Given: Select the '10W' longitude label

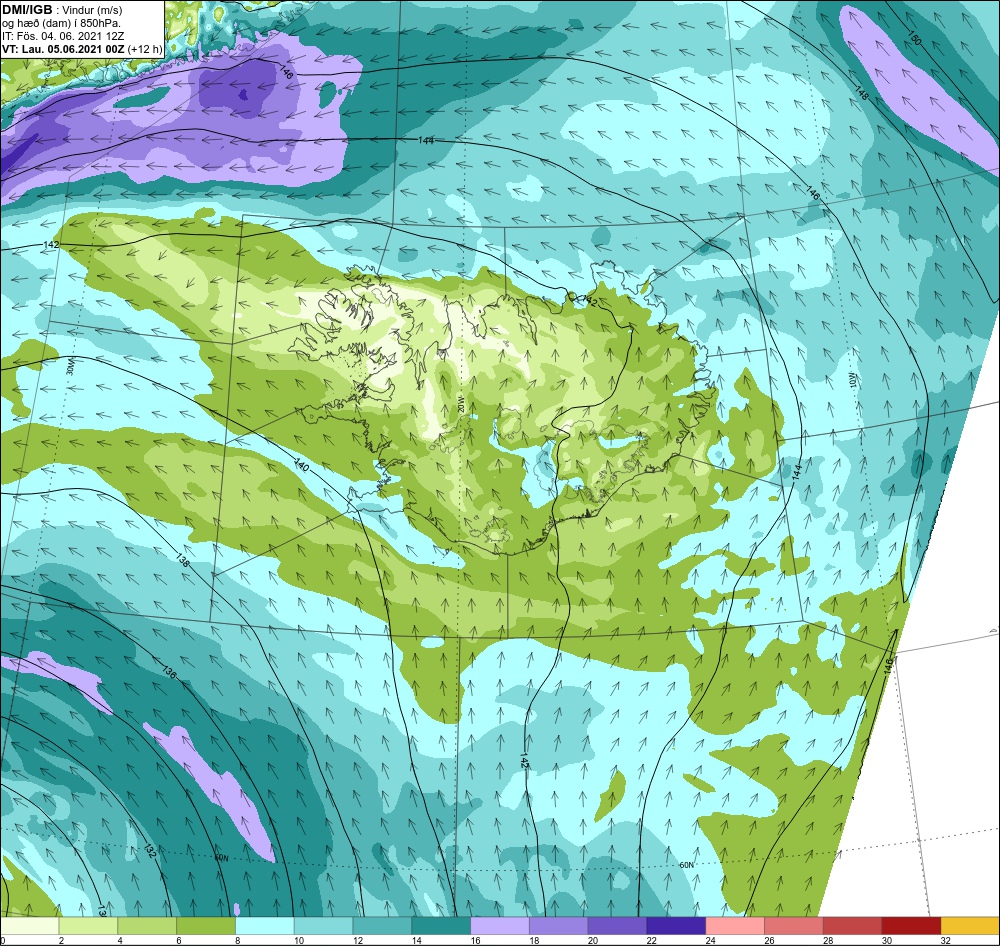Looking at the screenshot, I should pyautogui.click(x=851, y=380).
